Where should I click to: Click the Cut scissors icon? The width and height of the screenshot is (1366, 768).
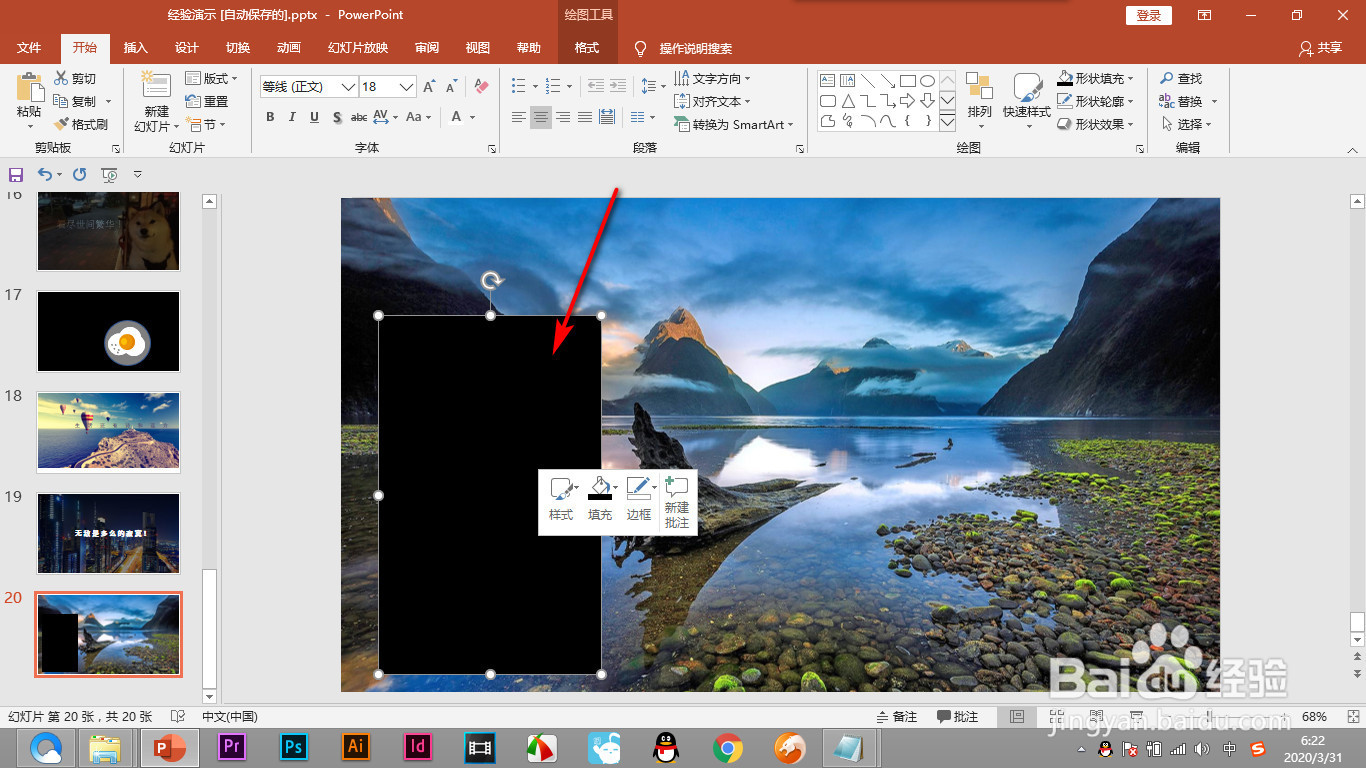click(x=61, y=78)
